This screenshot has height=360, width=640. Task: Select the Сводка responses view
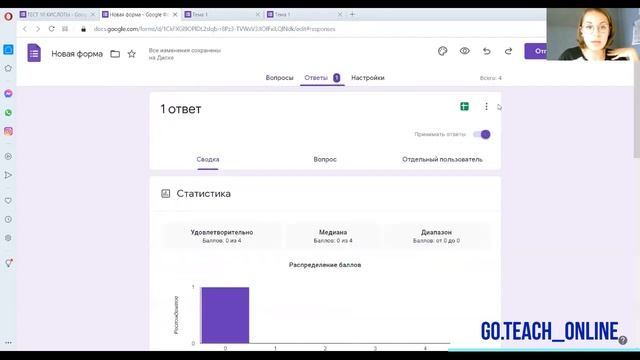[208, 160]
